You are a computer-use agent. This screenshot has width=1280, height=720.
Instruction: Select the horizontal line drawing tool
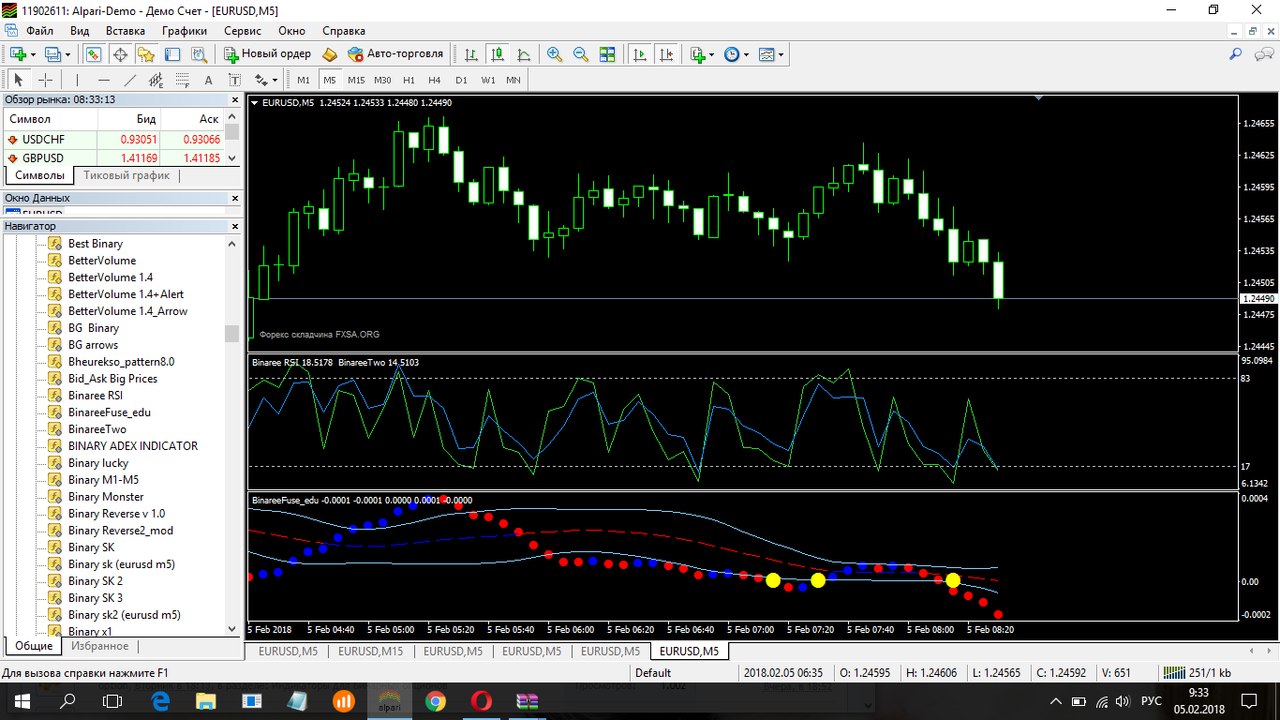[104, 80]
